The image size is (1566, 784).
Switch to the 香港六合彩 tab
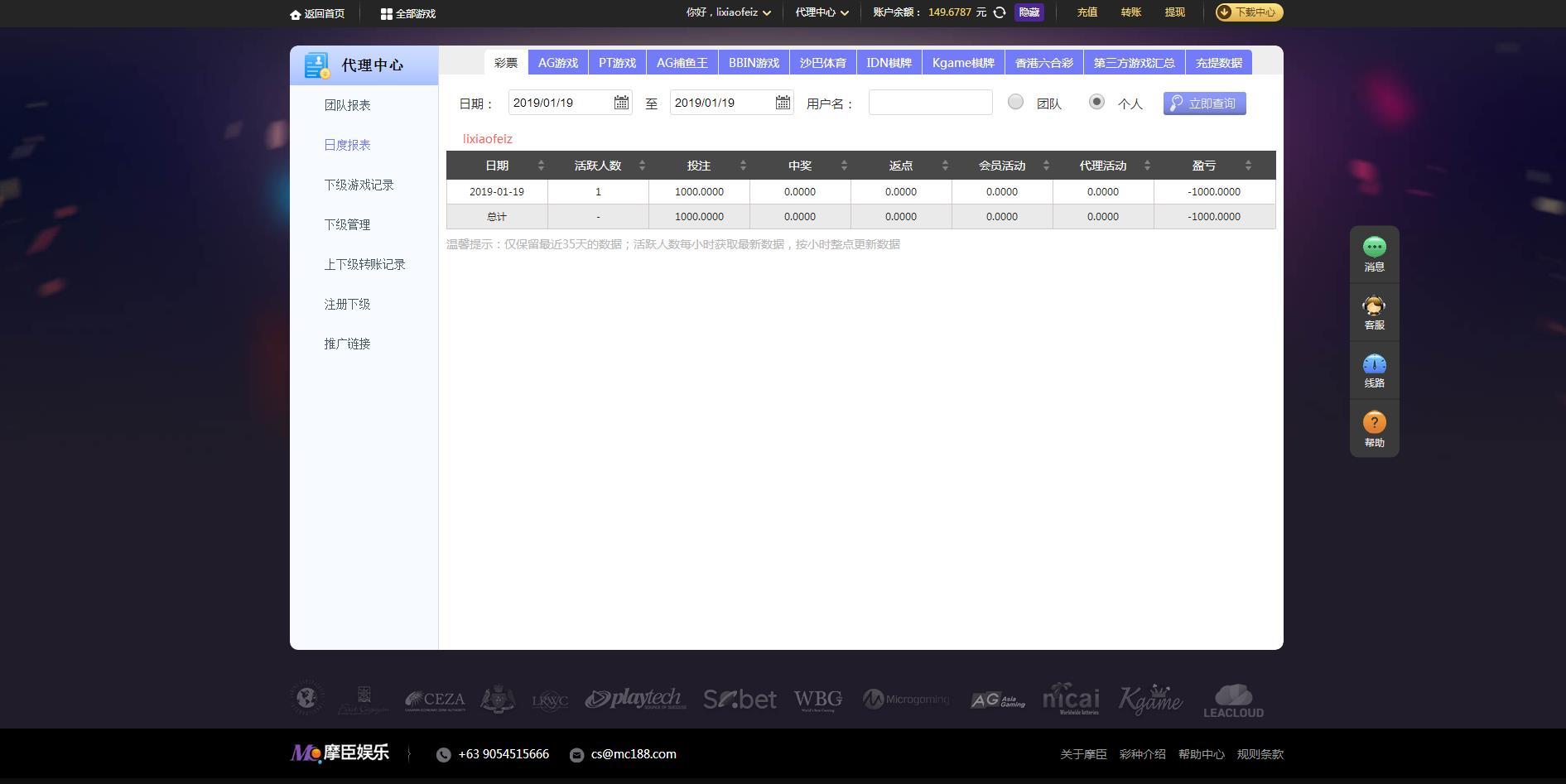click(1043, 61)
